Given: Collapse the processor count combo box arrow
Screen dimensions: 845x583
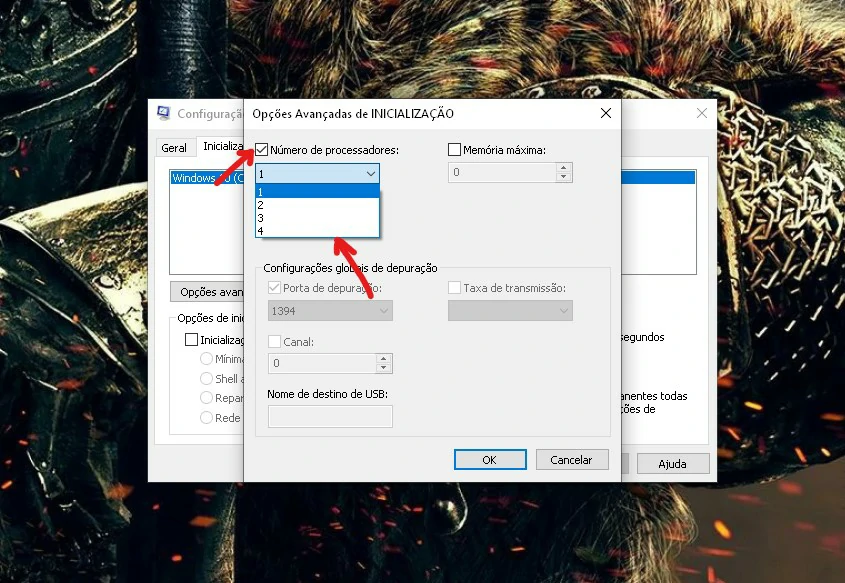Looking at the screenshot, I should click(x=371, y=174).
